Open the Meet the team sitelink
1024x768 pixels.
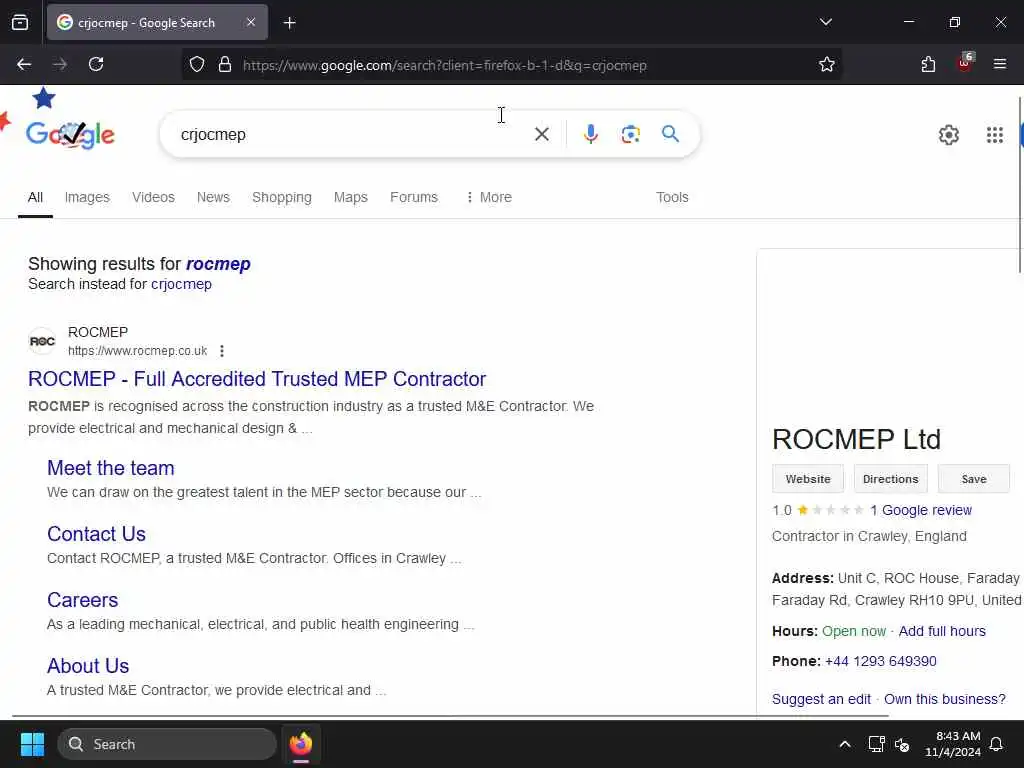click(110, 468)
